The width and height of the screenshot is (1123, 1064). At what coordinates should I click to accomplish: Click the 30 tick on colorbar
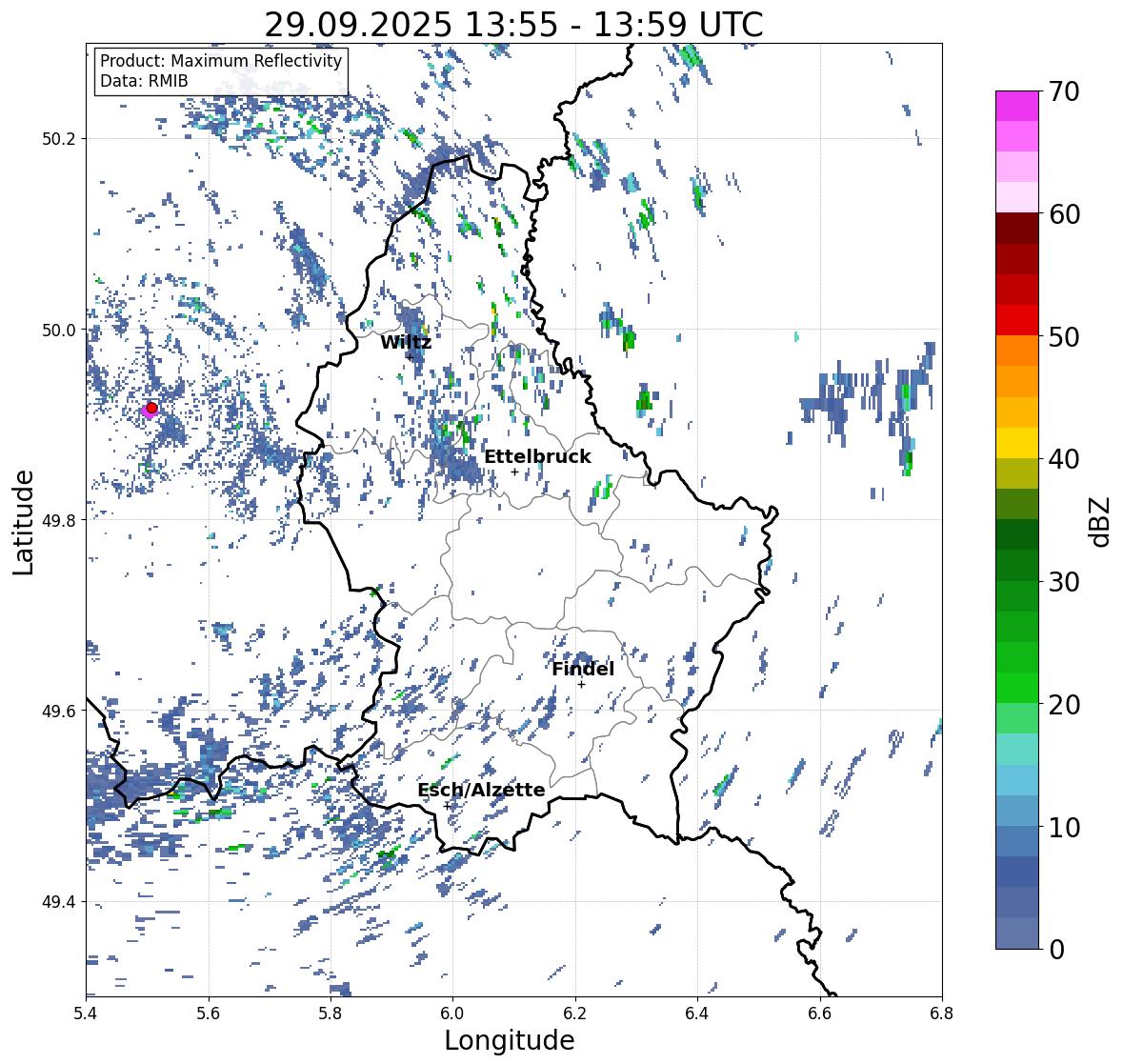1064,582
